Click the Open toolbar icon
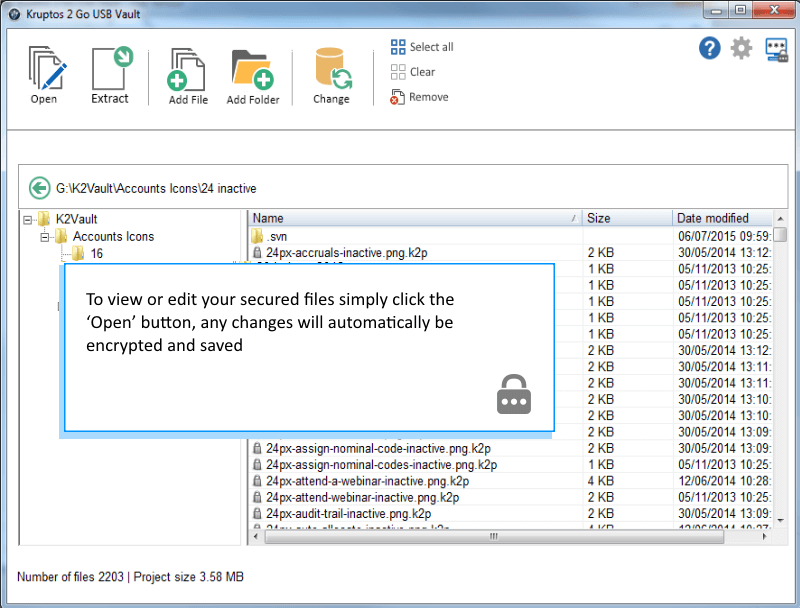Image resolution: width=800 pixels, height=608 pixels. pos(45,71)
